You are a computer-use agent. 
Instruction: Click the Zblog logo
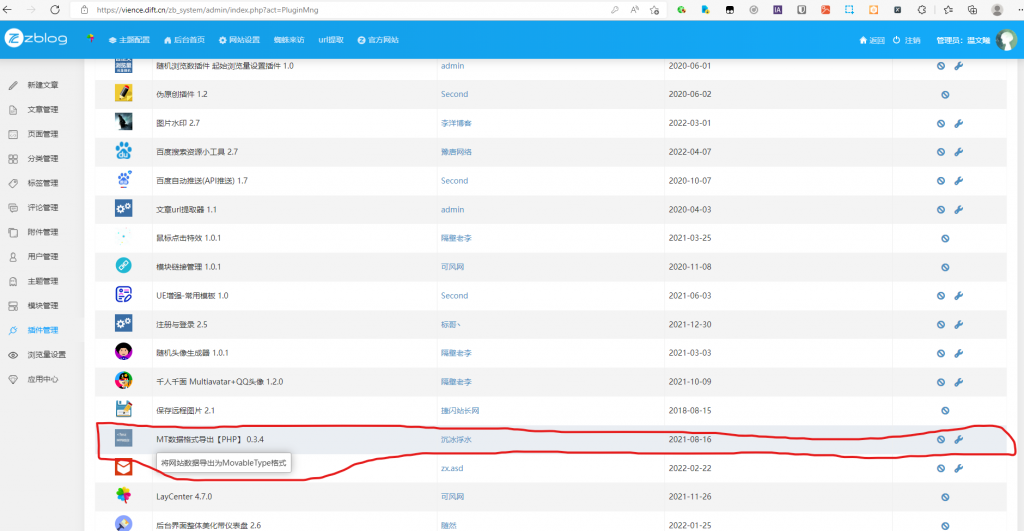(37, 39)
